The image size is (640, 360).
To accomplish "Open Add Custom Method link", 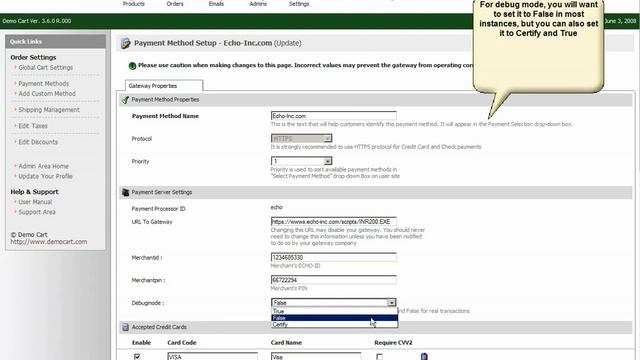I will pos(47,93).
